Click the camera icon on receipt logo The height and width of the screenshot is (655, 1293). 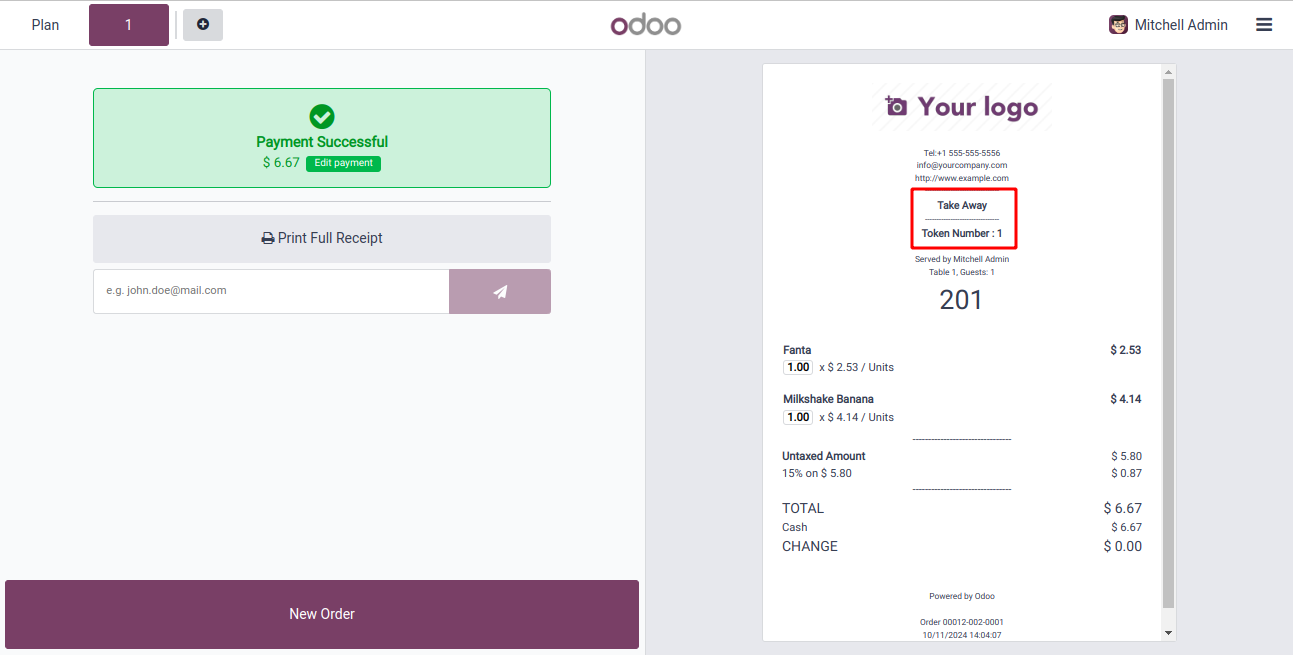(896, 106)
